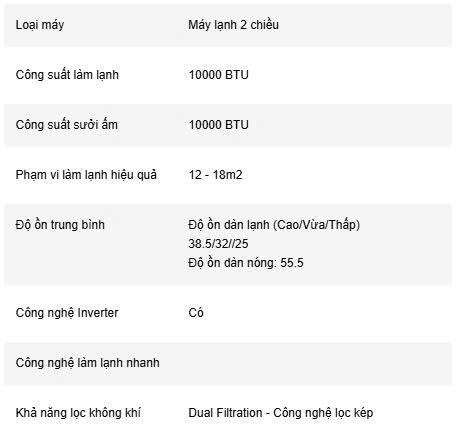Screen dimensions: 456x441
Task: Select 'Dual Filtration - Công nghệ lọc kép' text
Action: click(x=281, y=413)
